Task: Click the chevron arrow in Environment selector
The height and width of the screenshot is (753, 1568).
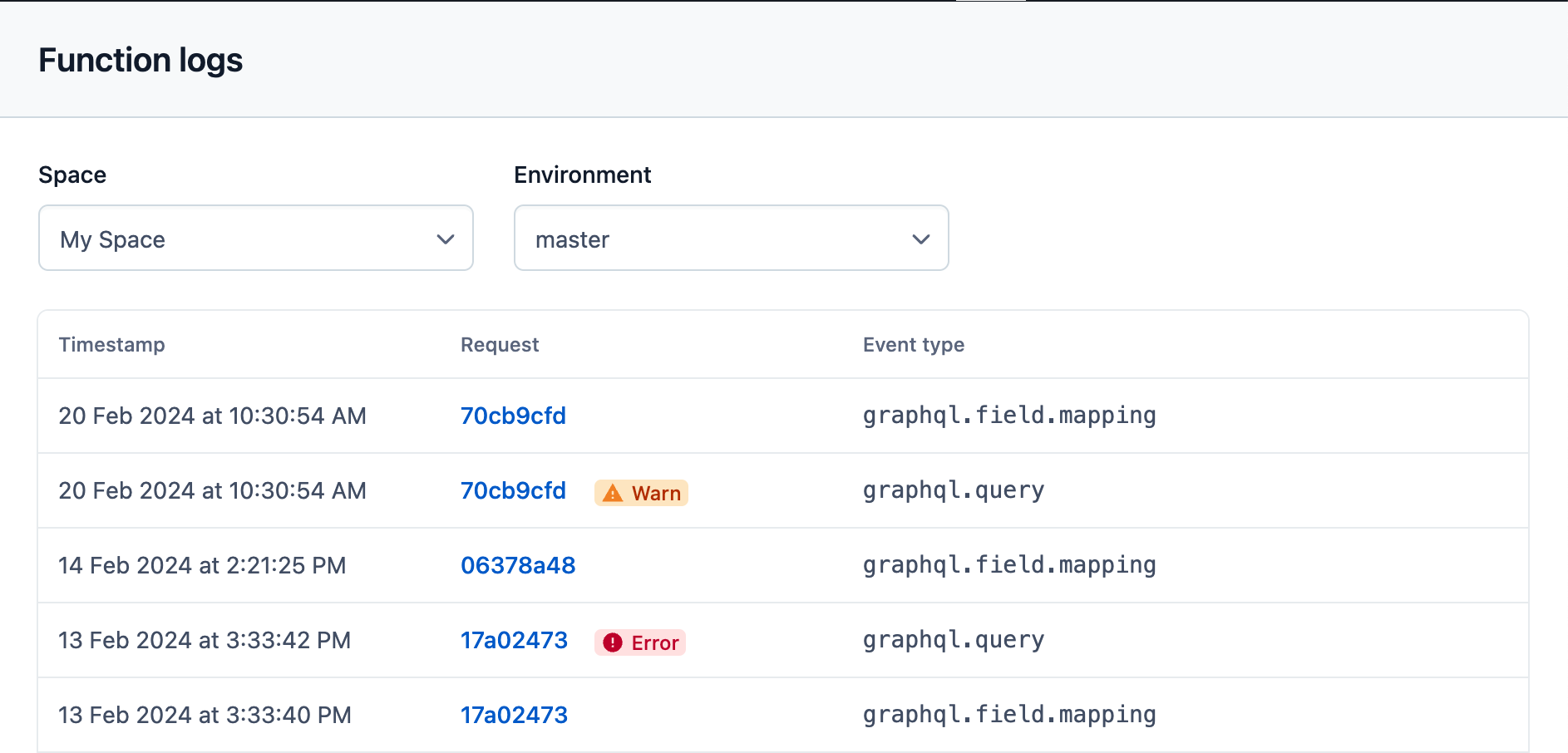Action: pos(920,239)
